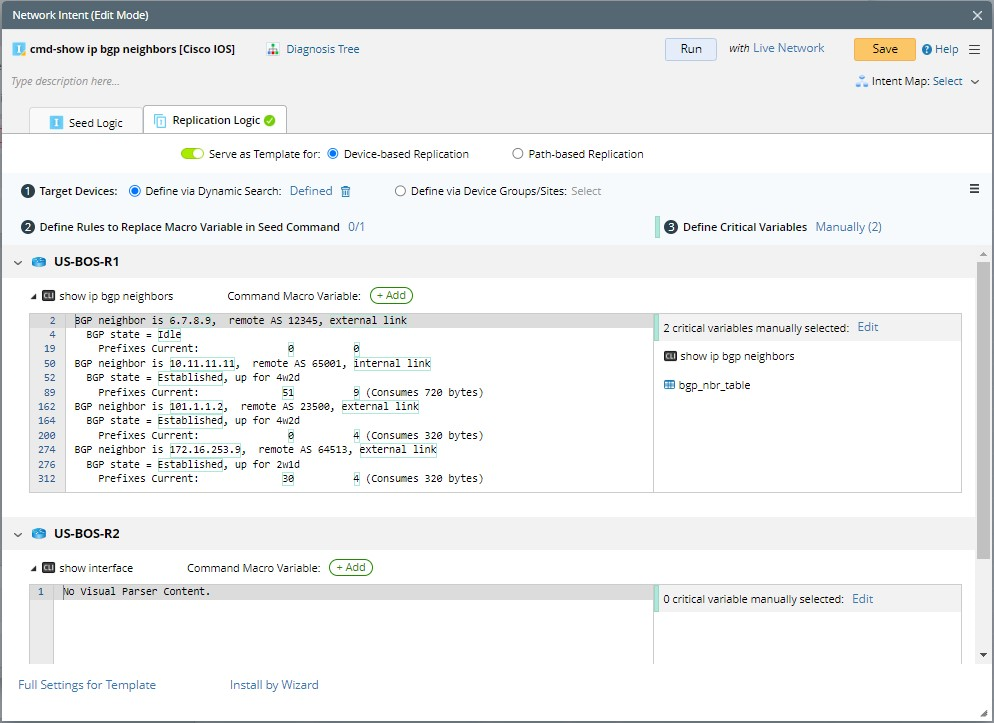The height and width of the screenshot is (723, 994).
Task: Collapse show interface command triangle
Action: coord(34,568)
